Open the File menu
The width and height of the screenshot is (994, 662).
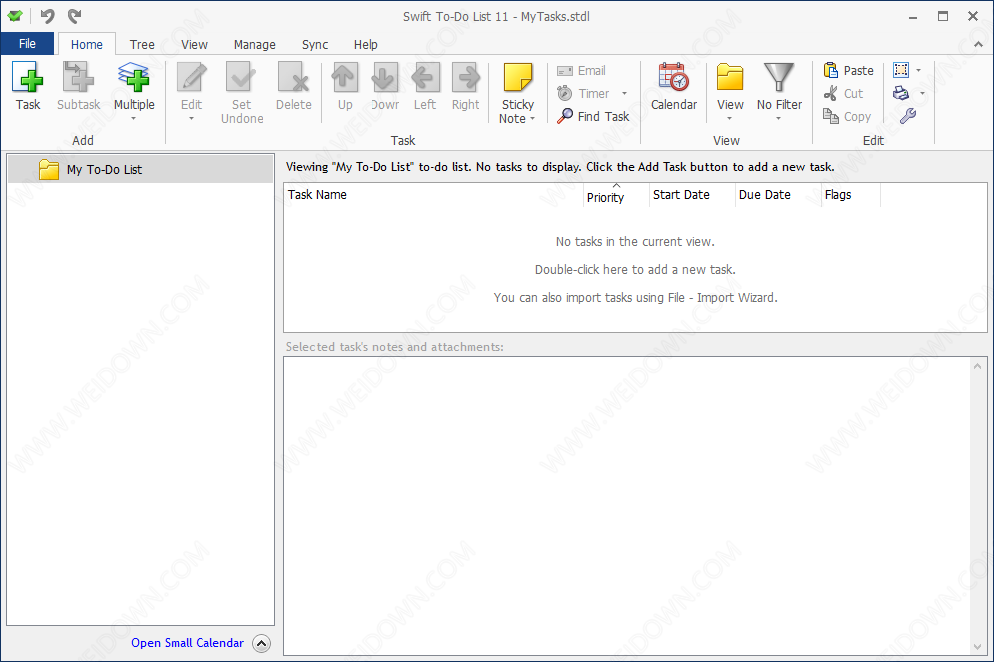(x=27, y=44)
